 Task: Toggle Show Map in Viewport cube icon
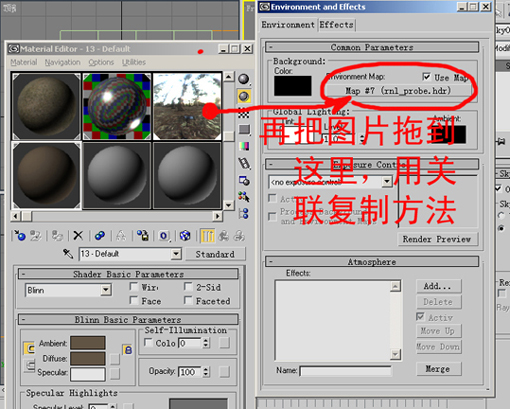(185, 236)
